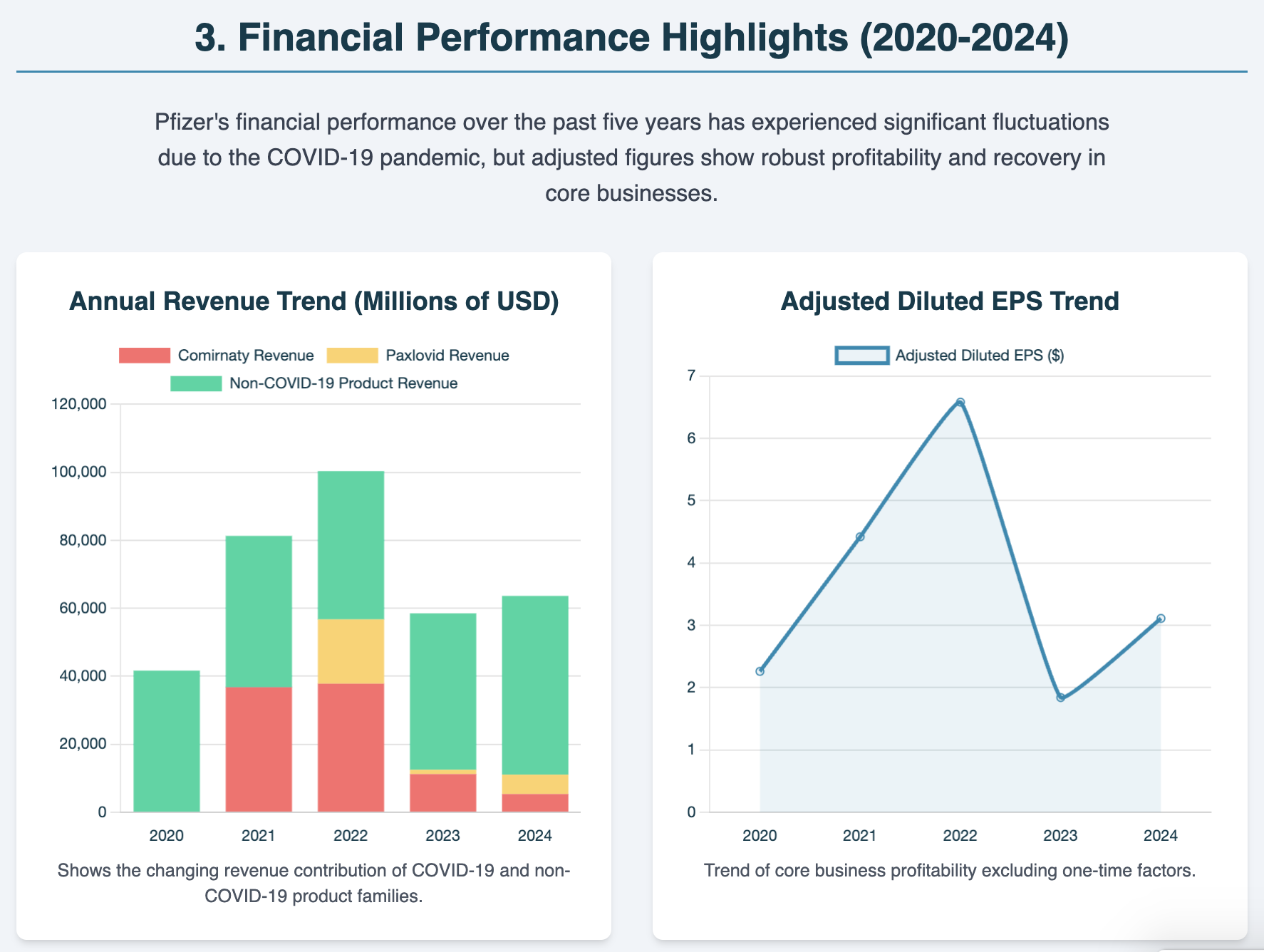
Task: Click the 80,000 y-axis label
Action: 83,540
